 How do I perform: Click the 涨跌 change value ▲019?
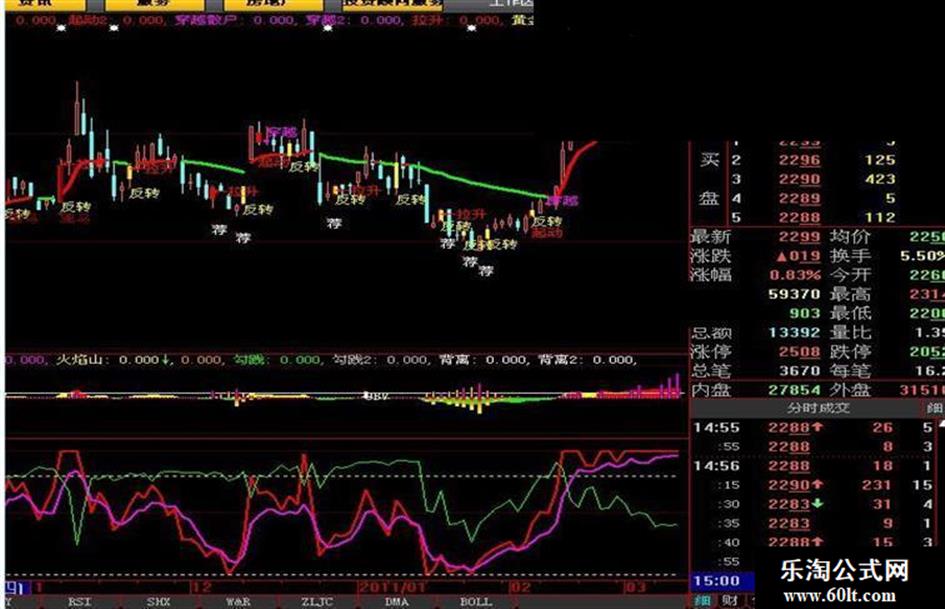click(799, 256)
